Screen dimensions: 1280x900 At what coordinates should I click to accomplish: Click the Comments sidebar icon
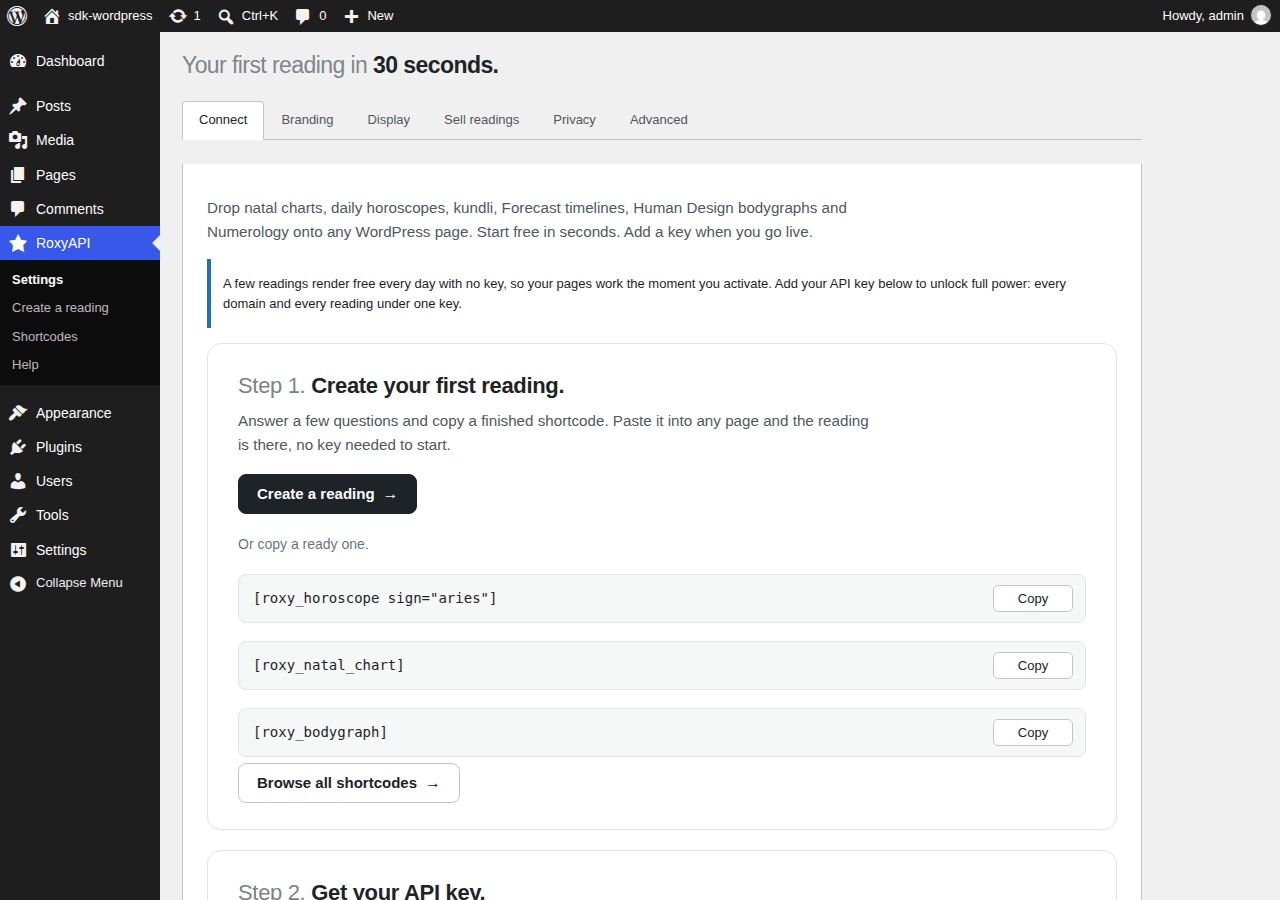click(18, 209)
